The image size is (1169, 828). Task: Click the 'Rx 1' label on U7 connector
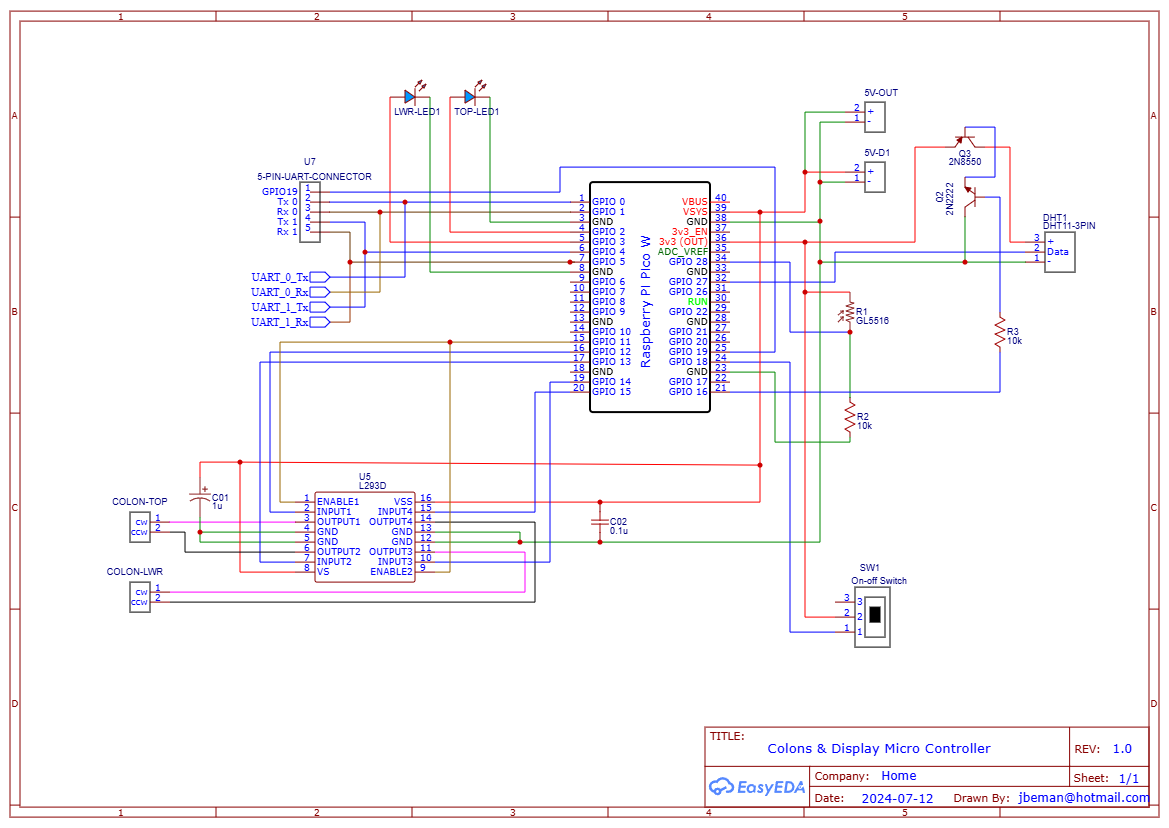287,232
